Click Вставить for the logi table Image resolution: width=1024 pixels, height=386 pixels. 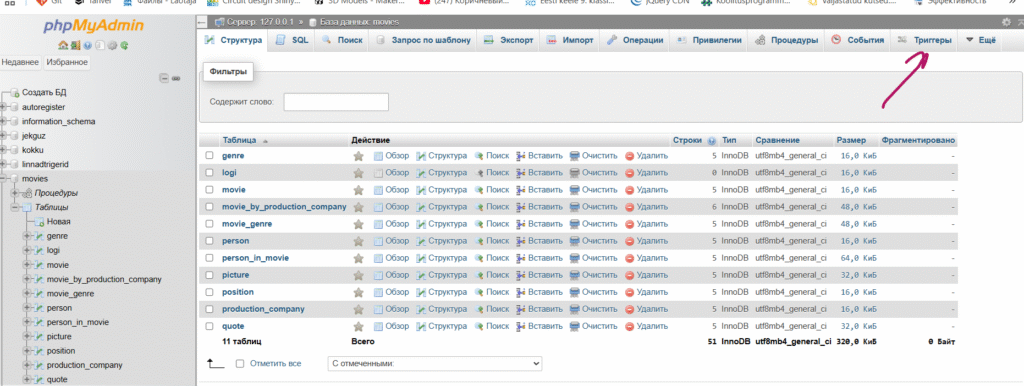click(x=539, y=172)
